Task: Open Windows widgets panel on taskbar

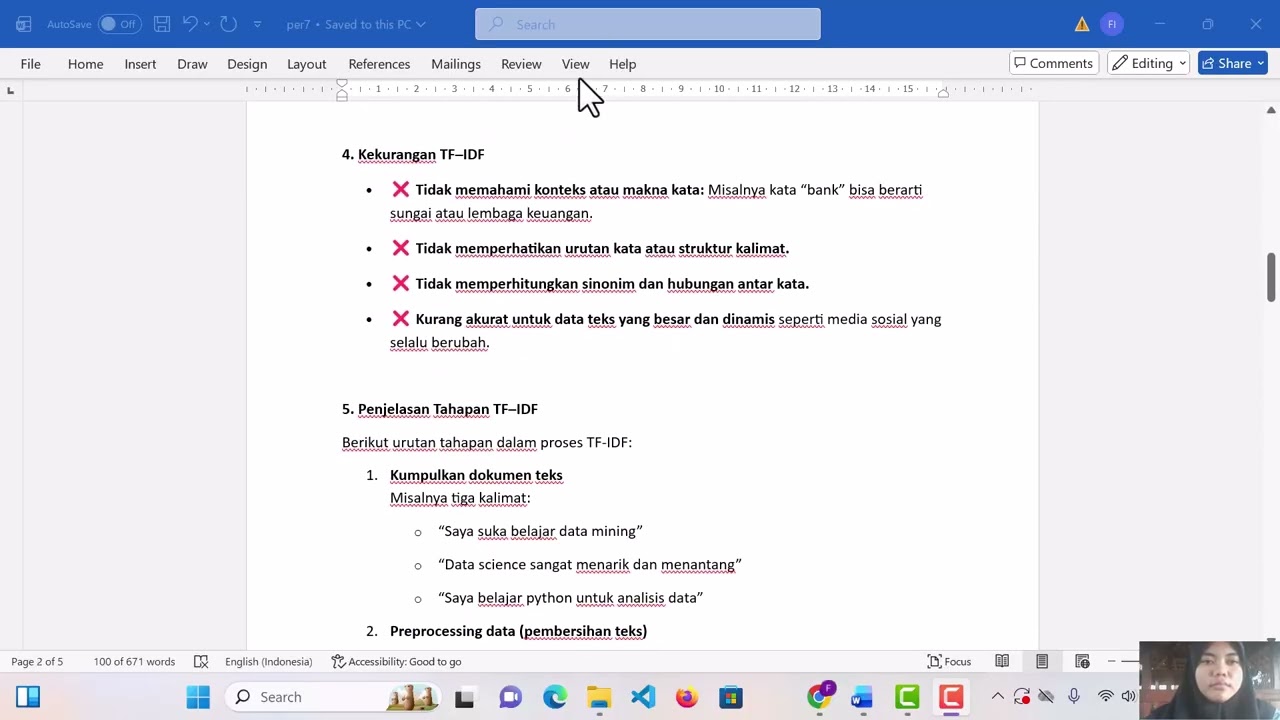Action: (x=28, y=697)
